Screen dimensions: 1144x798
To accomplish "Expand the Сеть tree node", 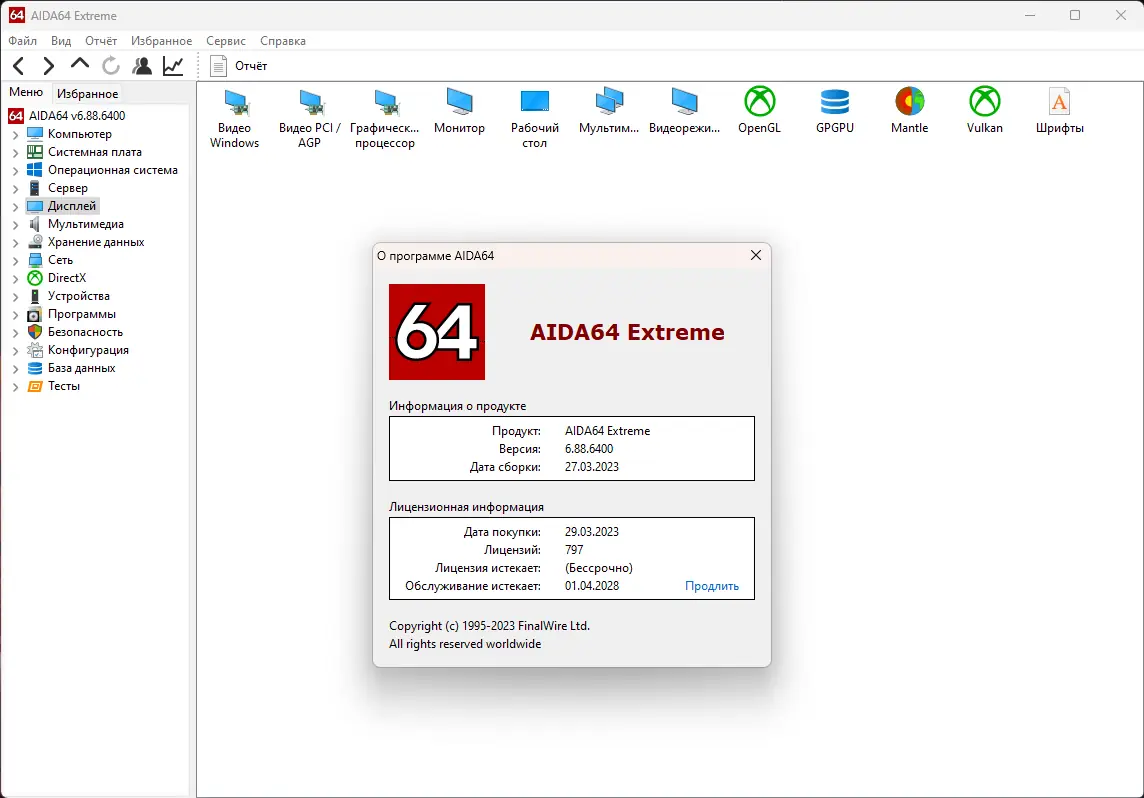I will click(x=15, y=260).
